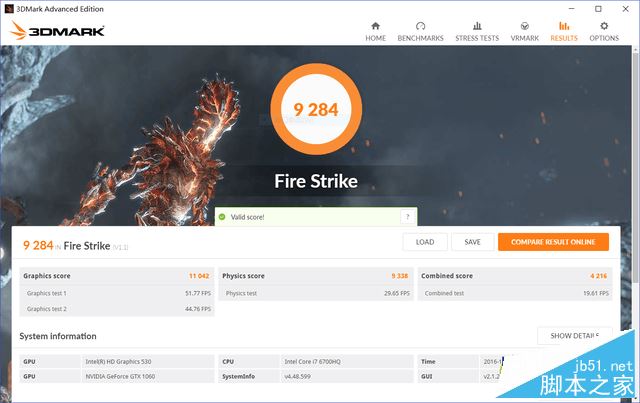Click the Graphics test 1 row
The height and width of the screenshot is (403, 640).
click(117, 293)
